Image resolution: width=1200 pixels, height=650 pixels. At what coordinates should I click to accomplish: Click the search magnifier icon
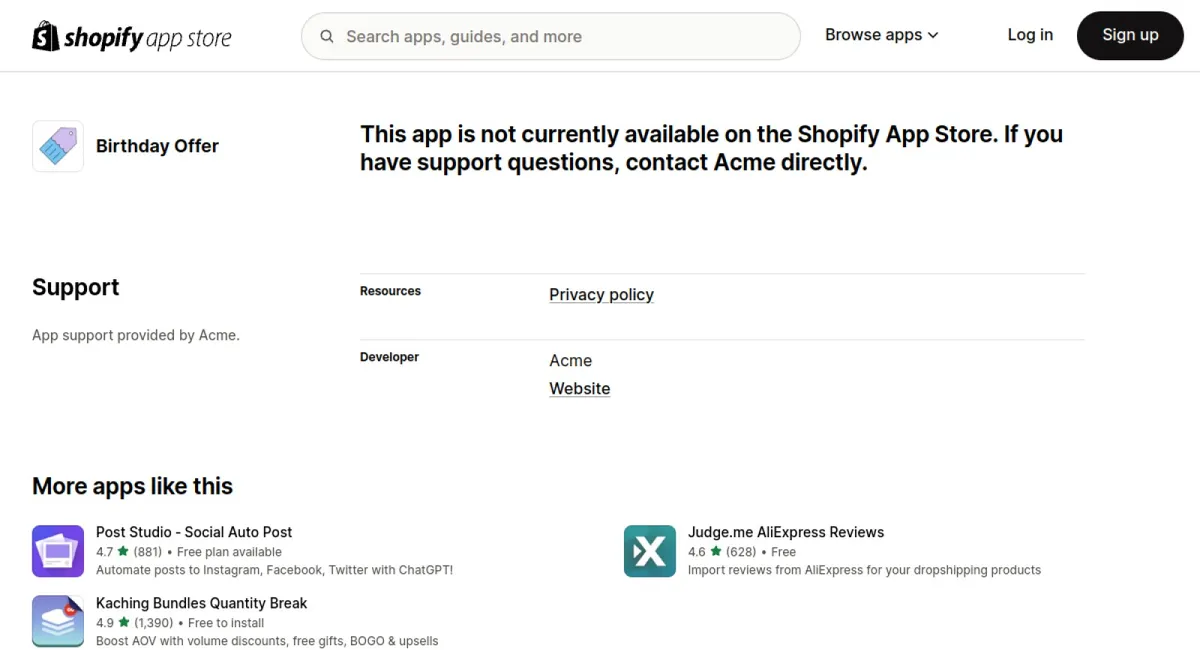(x=327, y=37)
